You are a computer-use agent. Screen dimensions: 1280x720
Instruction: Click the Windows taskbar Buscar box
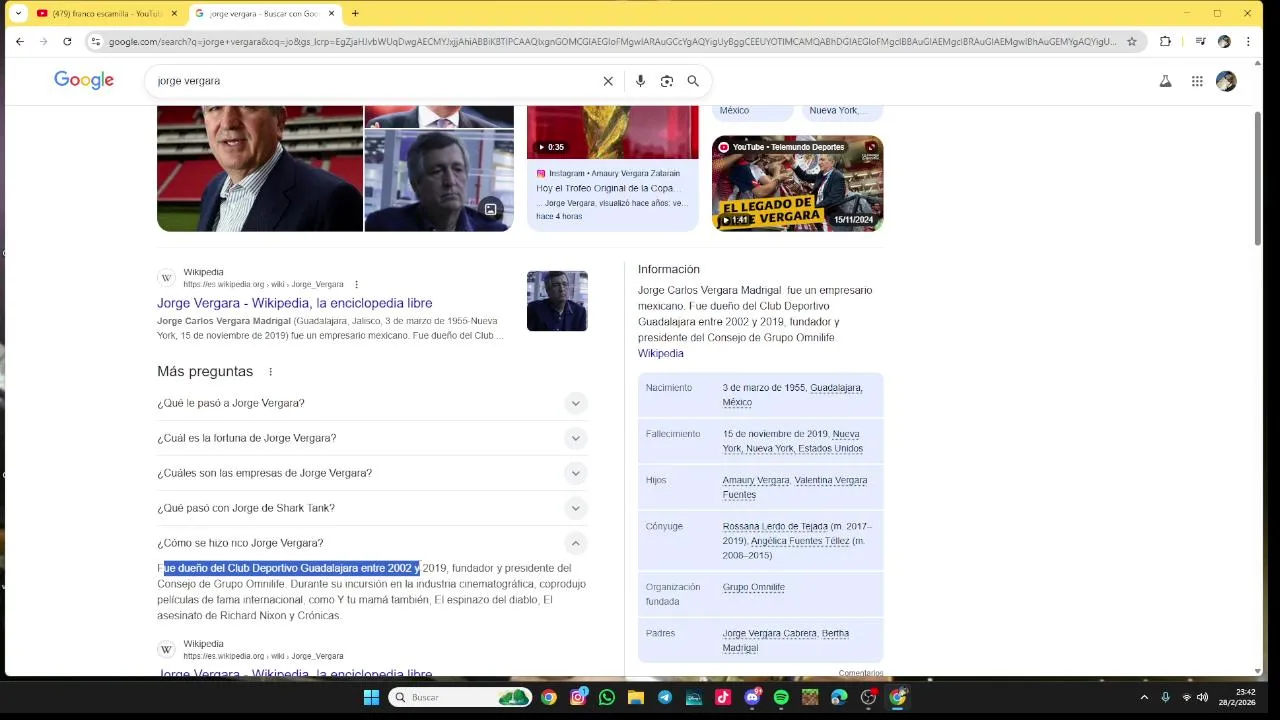click(458, 697)
